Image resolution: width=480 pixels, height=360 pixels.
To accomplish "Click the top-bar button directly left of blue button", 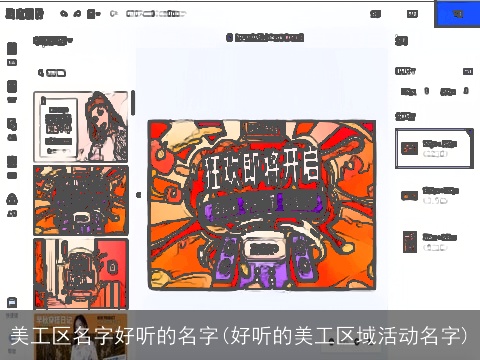I will tap(412, 14).
